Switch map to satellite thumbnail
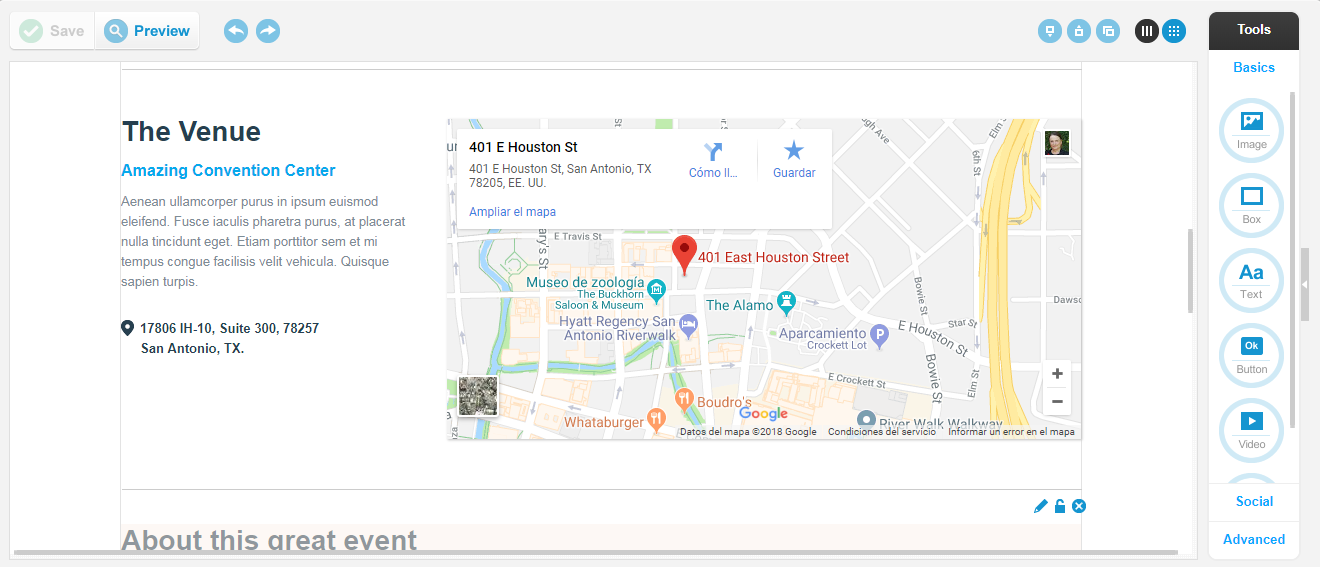The height and width of the screenshot is (567, 1320). point(478,395)
